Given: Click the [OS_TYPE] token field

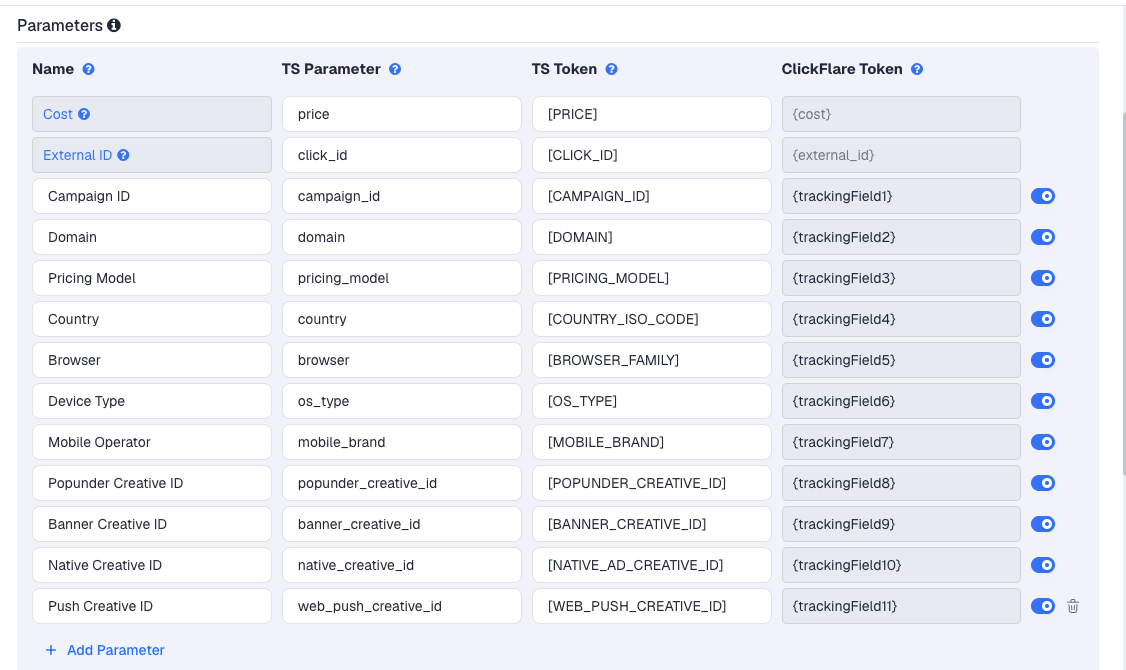Looking at the screenshot, I should point(651,401).
